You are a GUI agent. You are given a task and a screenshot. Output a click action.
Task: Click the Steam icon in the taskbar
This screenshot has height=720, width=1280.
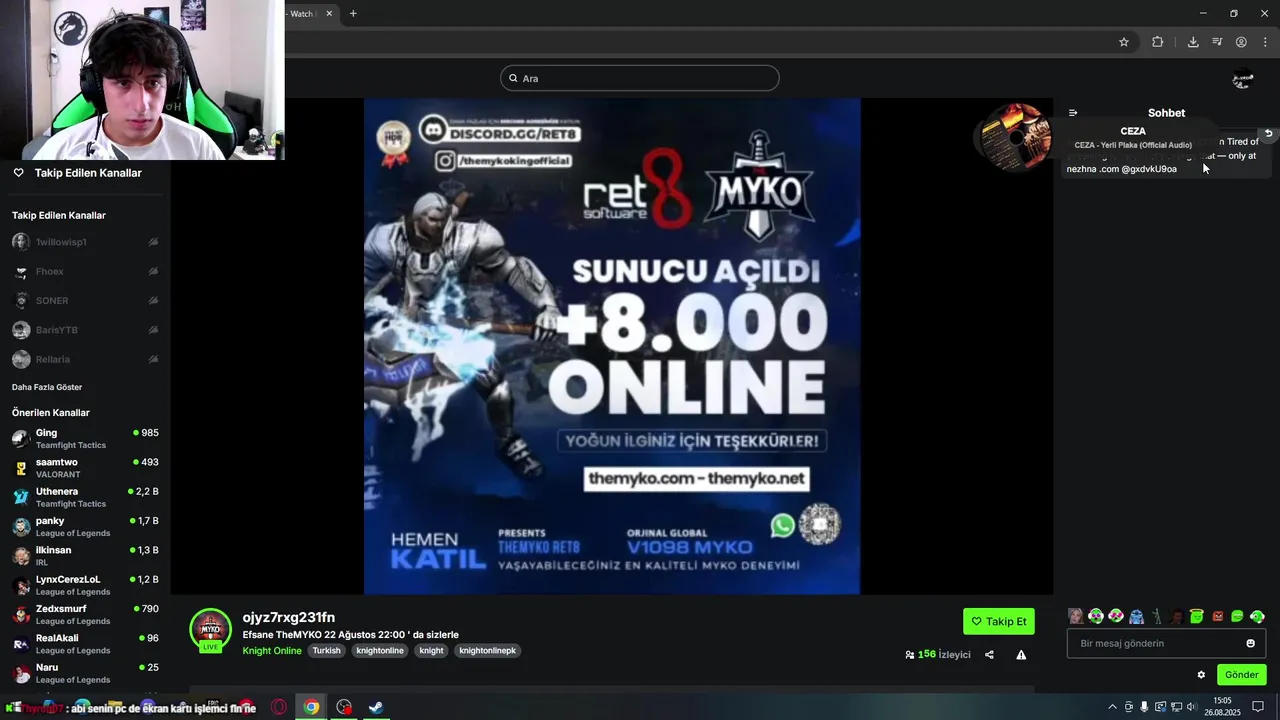(376, 707)
